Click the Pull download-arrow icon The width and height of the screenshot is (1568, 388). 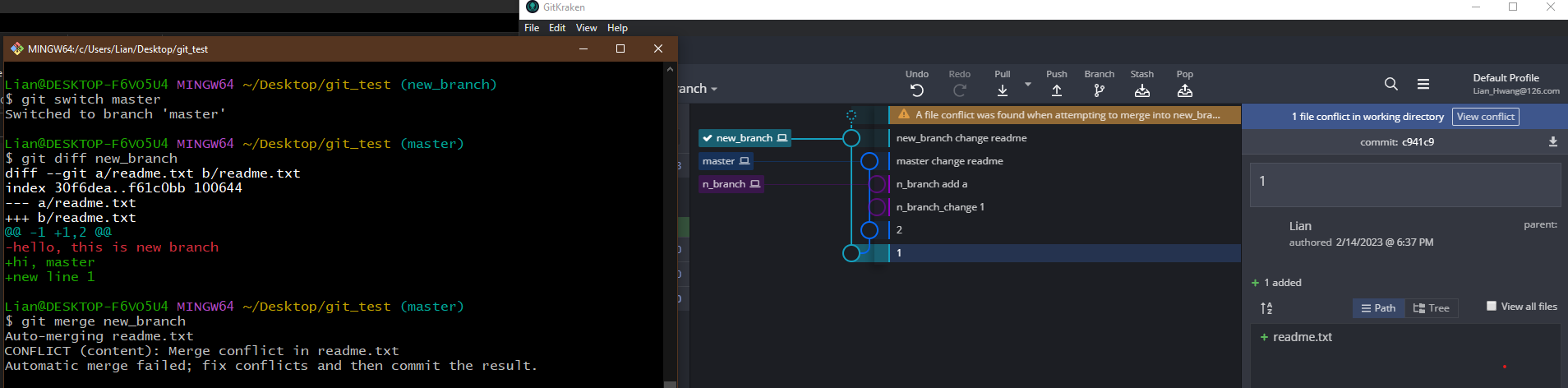coord(1003,90)
